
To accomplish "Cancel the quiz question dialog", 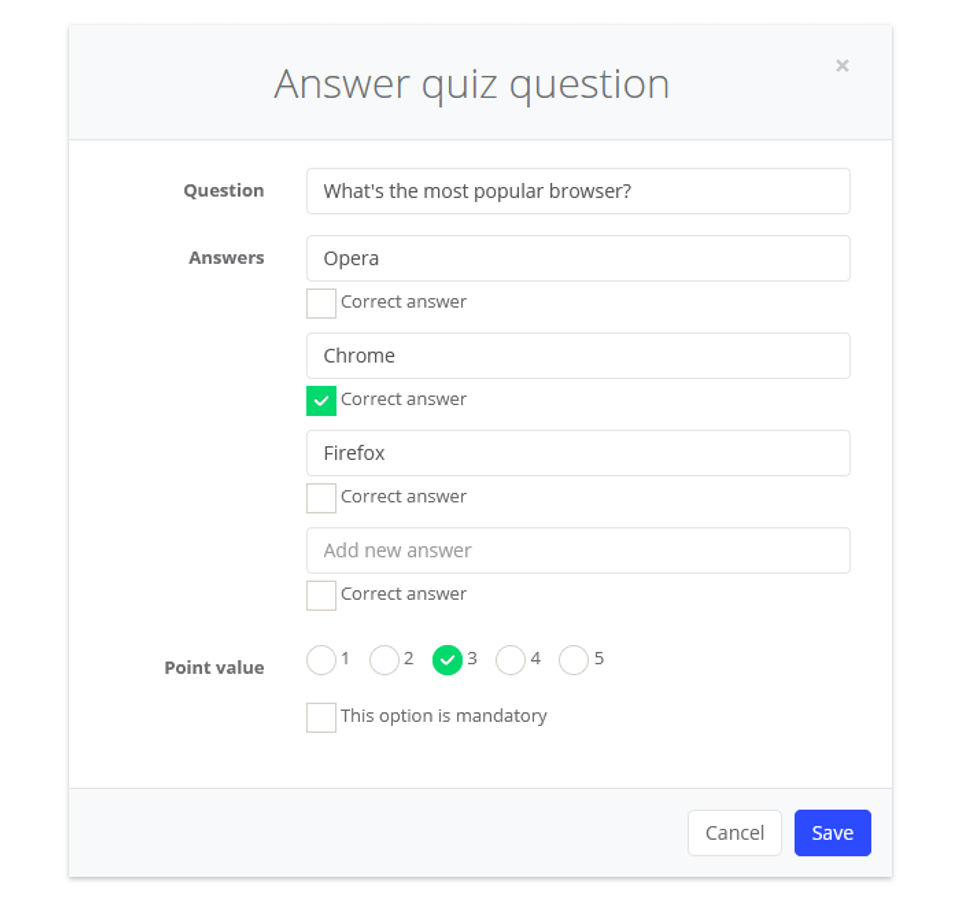I will click(734, 833).
